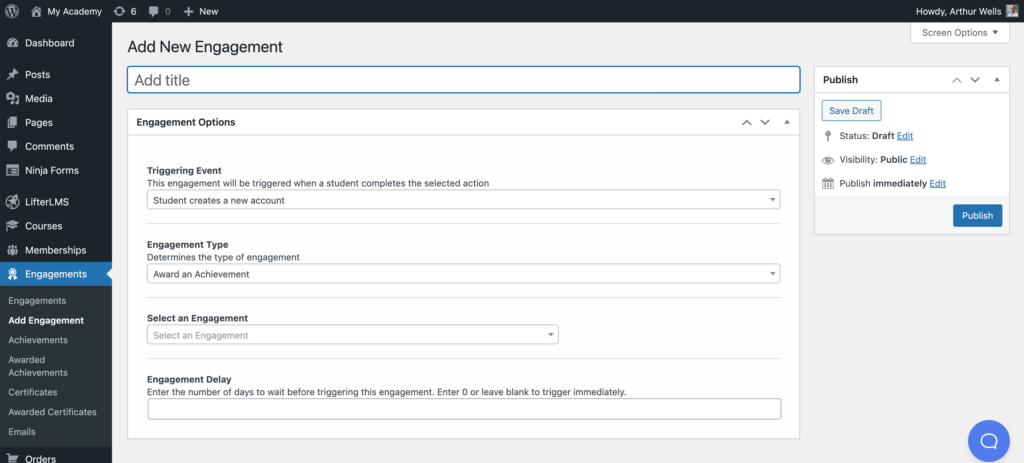Move Engagement Options panel down

765,122
